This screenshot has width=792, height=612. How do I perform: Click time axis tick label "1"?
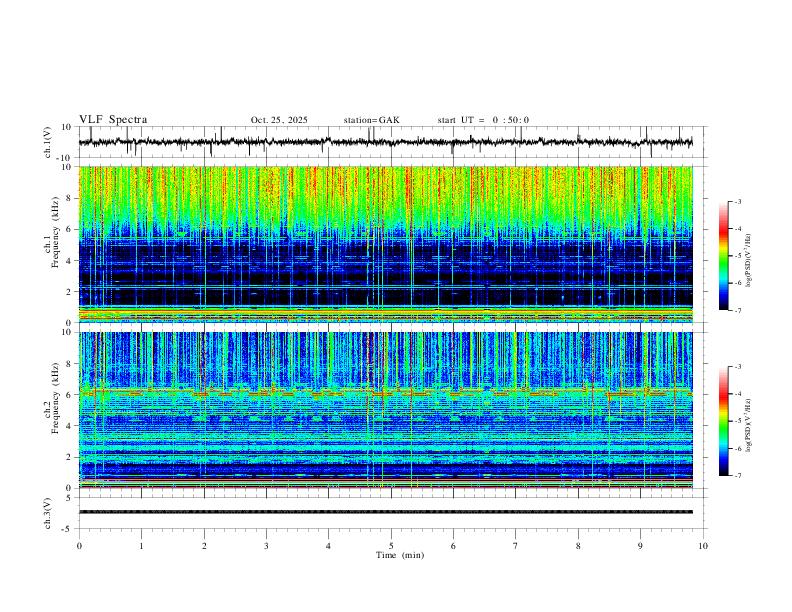pyautogui.click(x=141, y=546)
